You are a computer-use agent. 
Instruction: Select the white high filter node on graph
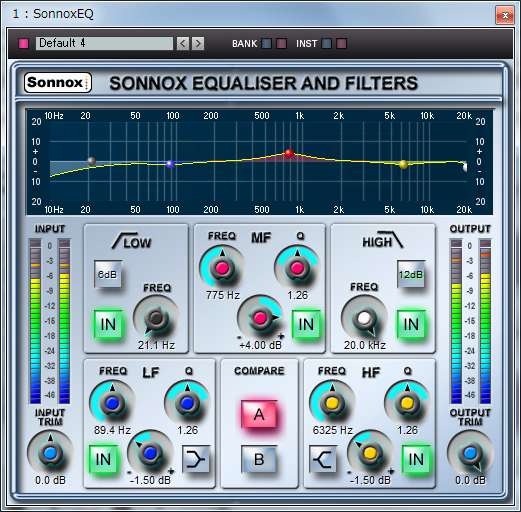coord(465,167)
